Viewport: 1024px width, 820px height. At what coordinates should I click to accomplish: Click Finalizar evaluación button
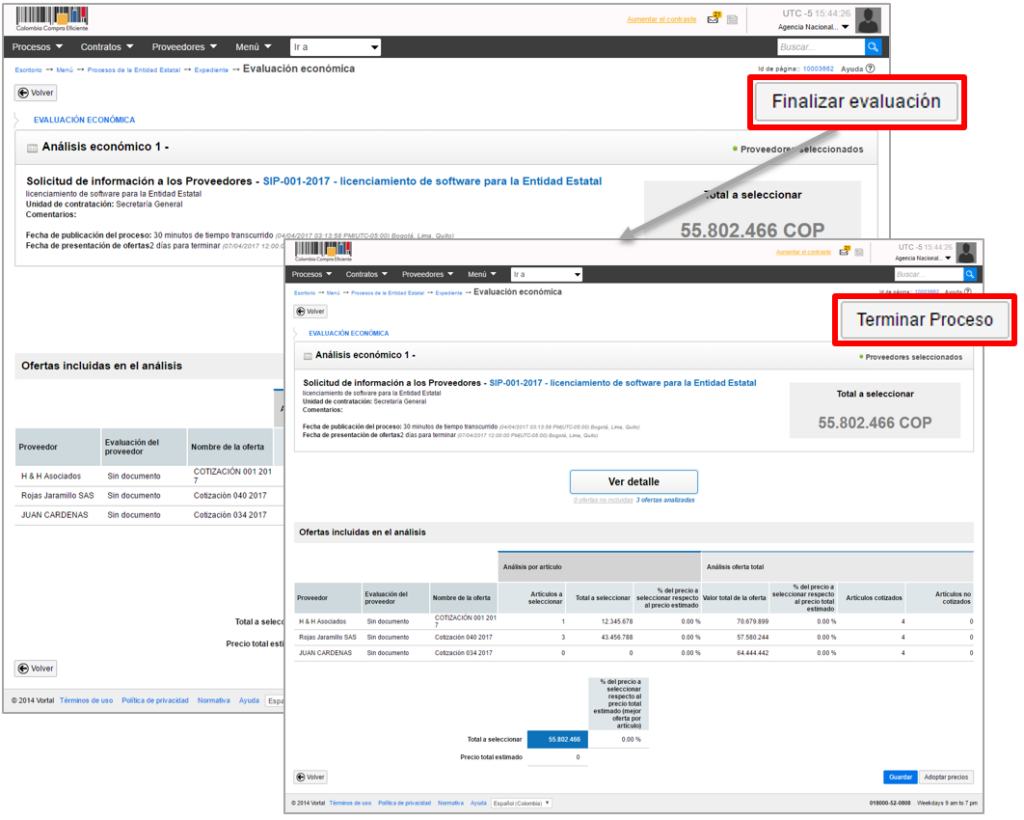856,102
